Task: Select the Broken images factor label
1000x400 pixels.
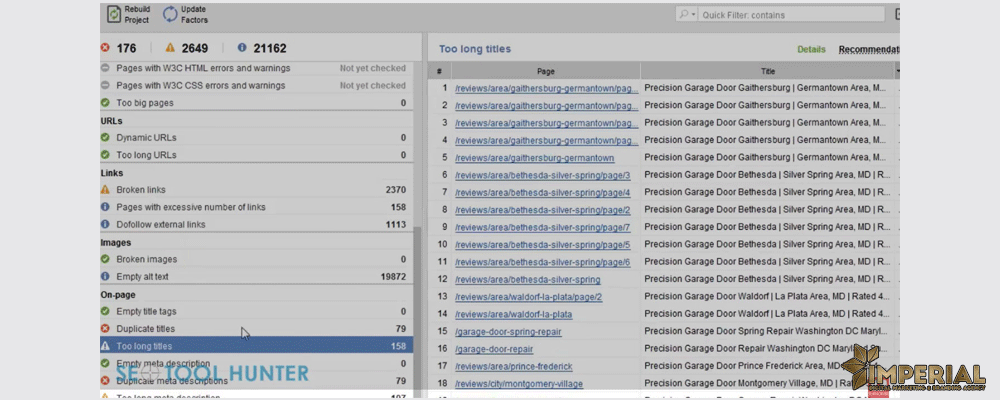Action: click(x=147, y=259)
